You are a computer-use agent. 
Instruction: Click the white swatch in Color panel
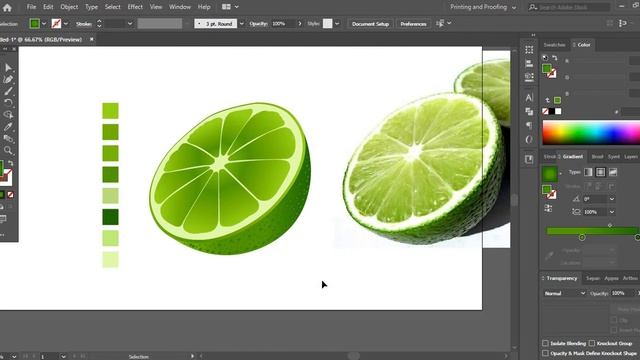point(558,111)
